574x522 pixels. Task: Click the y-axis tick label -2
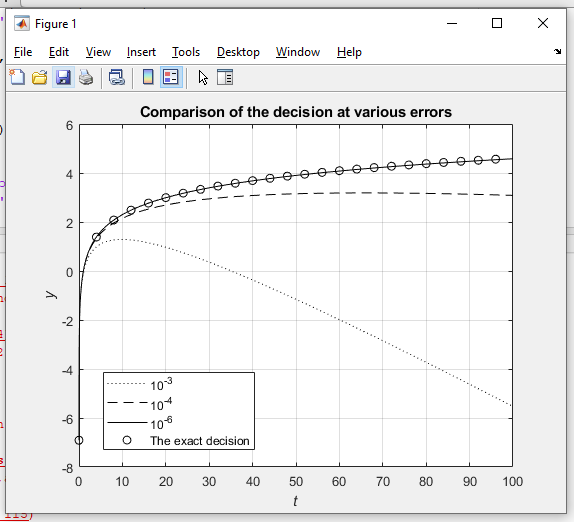[x=67, y=322]
